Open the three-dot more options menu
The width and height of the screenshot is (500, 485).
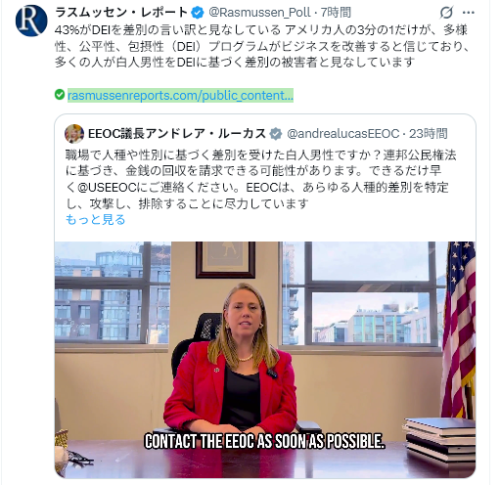click(468, 13)
